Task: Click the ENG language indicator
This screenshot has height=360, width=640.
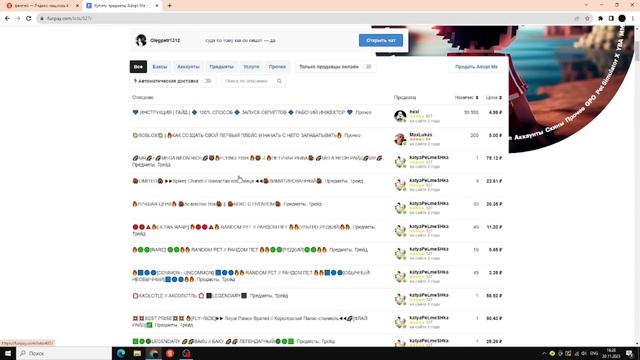Action: [594, 353]
